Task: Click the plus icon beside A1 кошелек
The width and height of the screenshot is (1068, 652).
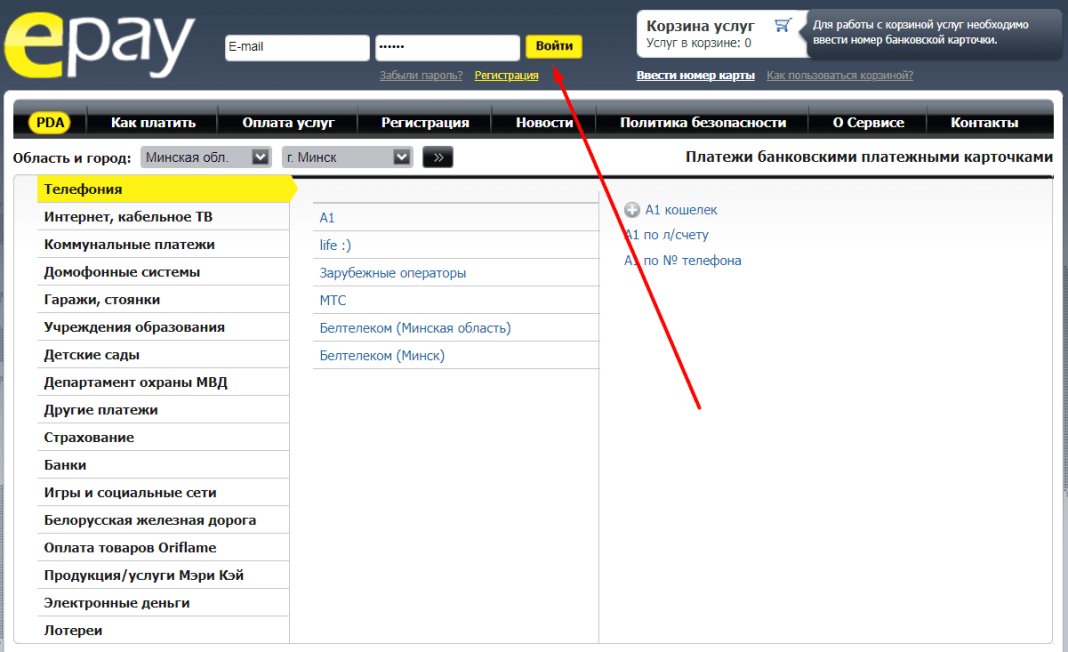Action: 631,210
